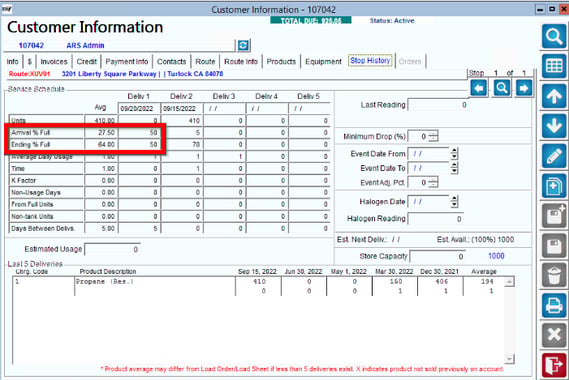Screen dimensions: 569x380
Task: Click the Estimated Usage input field
Action: pyautogui.click(x=112, y=249)
